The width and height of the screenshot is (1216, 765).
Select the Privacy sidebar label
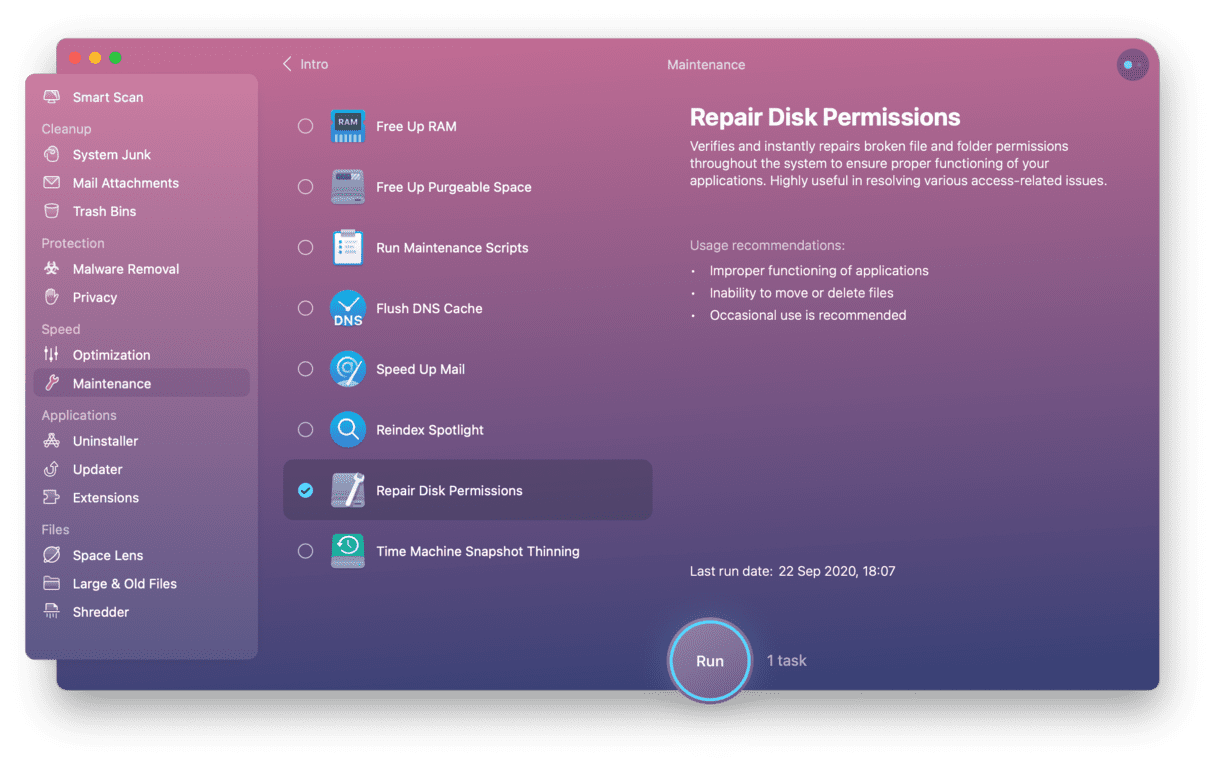click(x=95, y=297)
